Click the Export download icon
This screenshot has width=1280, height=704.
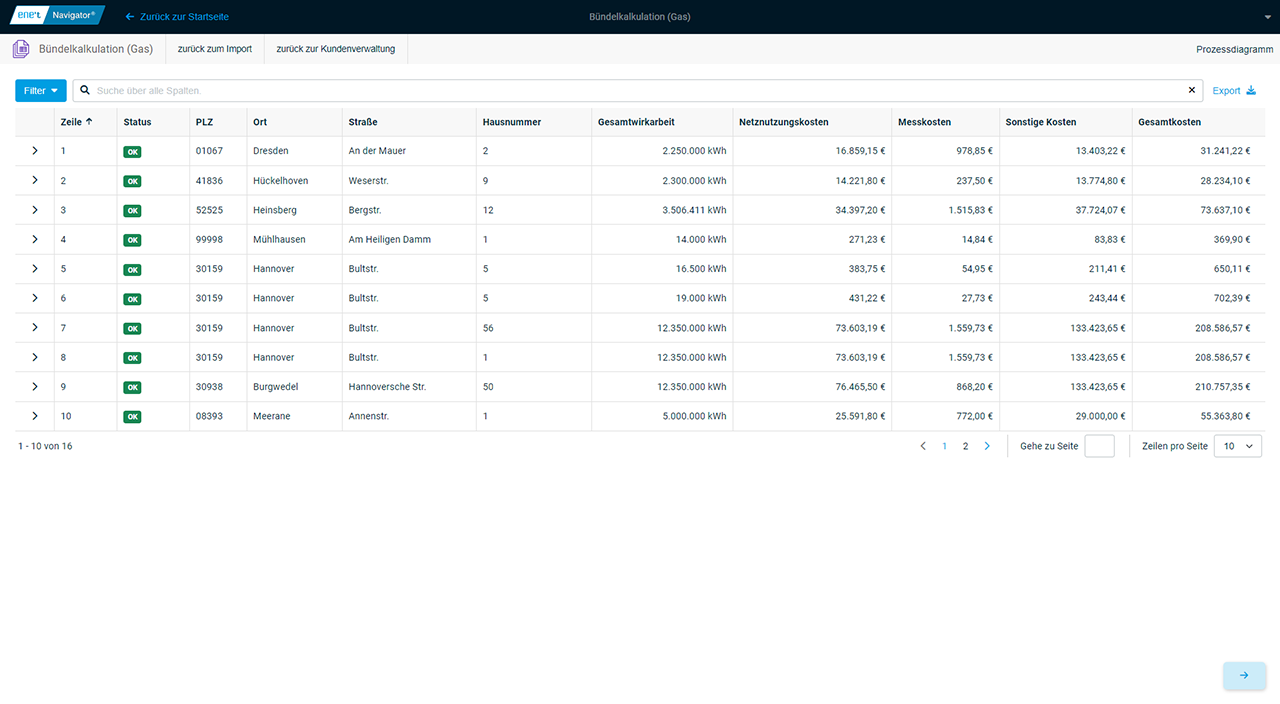1250,91
